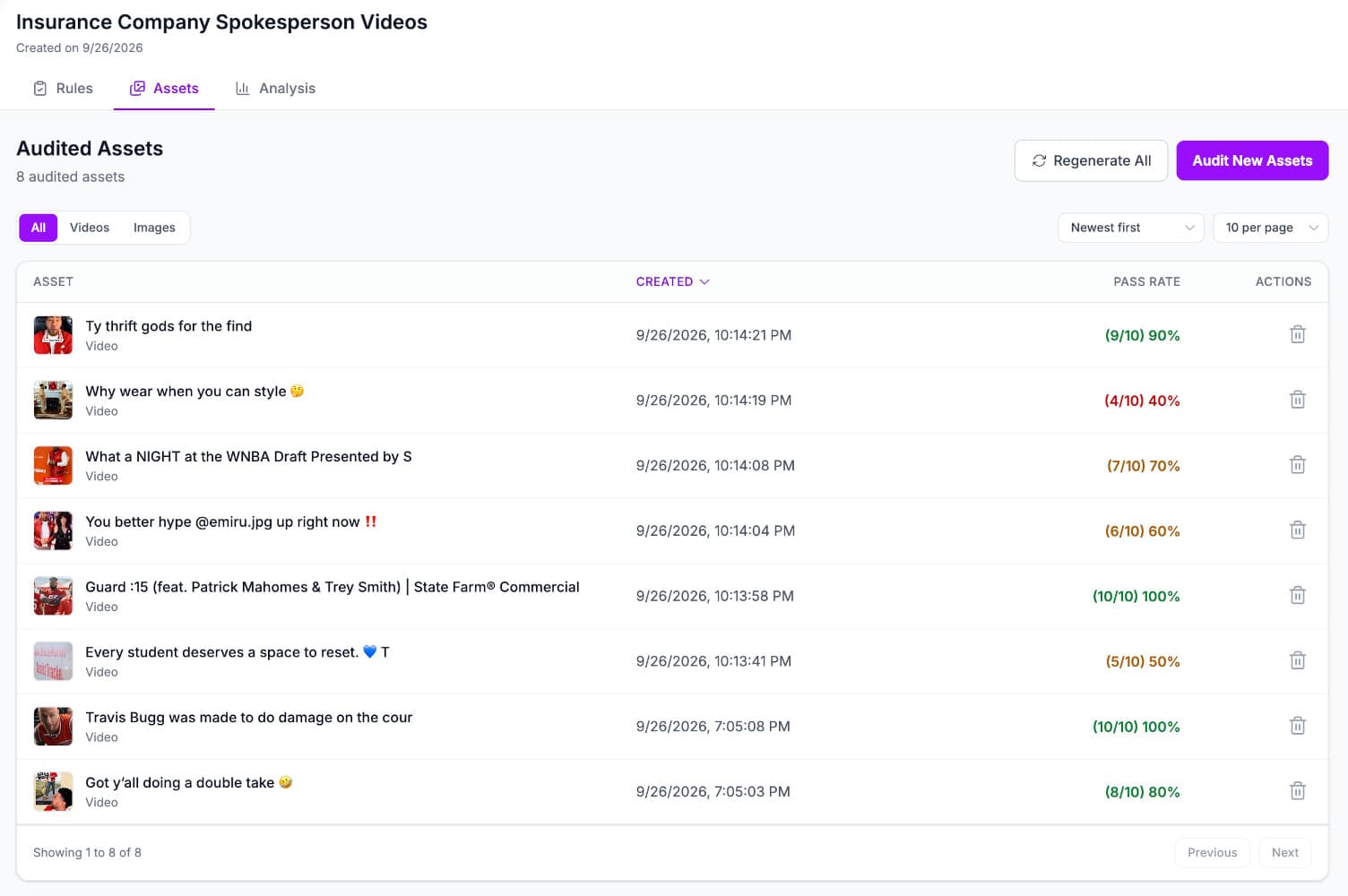This screenshot has height=896, width=1348.
Task: Sort by the CREATED column header
Action: click(672, 281)
